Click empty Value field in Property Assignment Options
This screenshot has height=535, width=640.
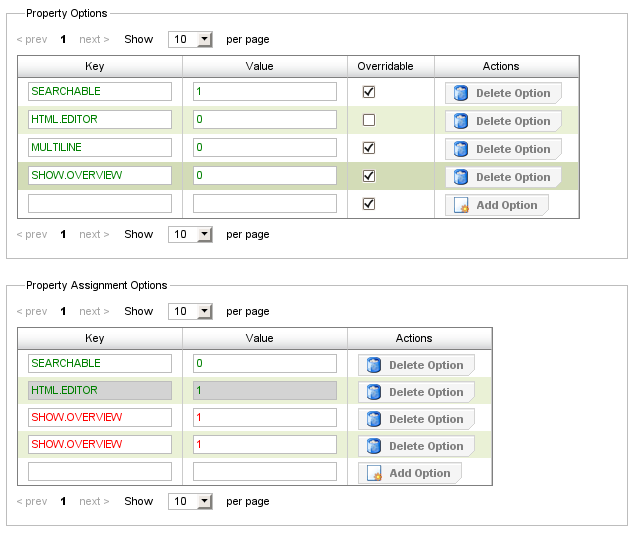[265, 471]
